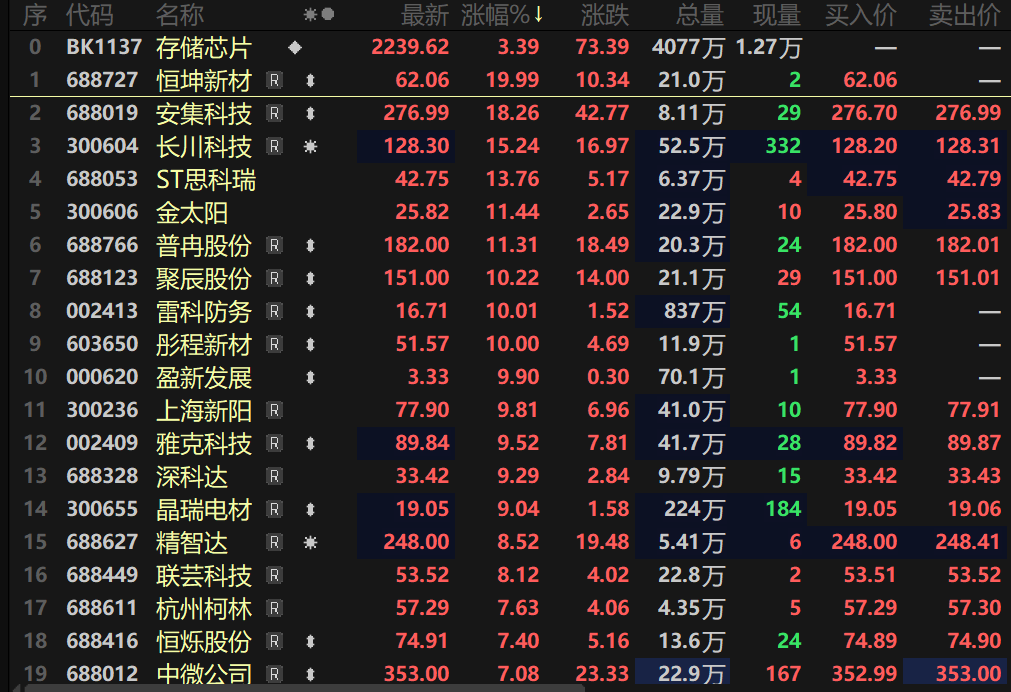Sort the list by 最新 column
Image resolution: width=1011 pixels, height=692 pixels.
point(424,15)
